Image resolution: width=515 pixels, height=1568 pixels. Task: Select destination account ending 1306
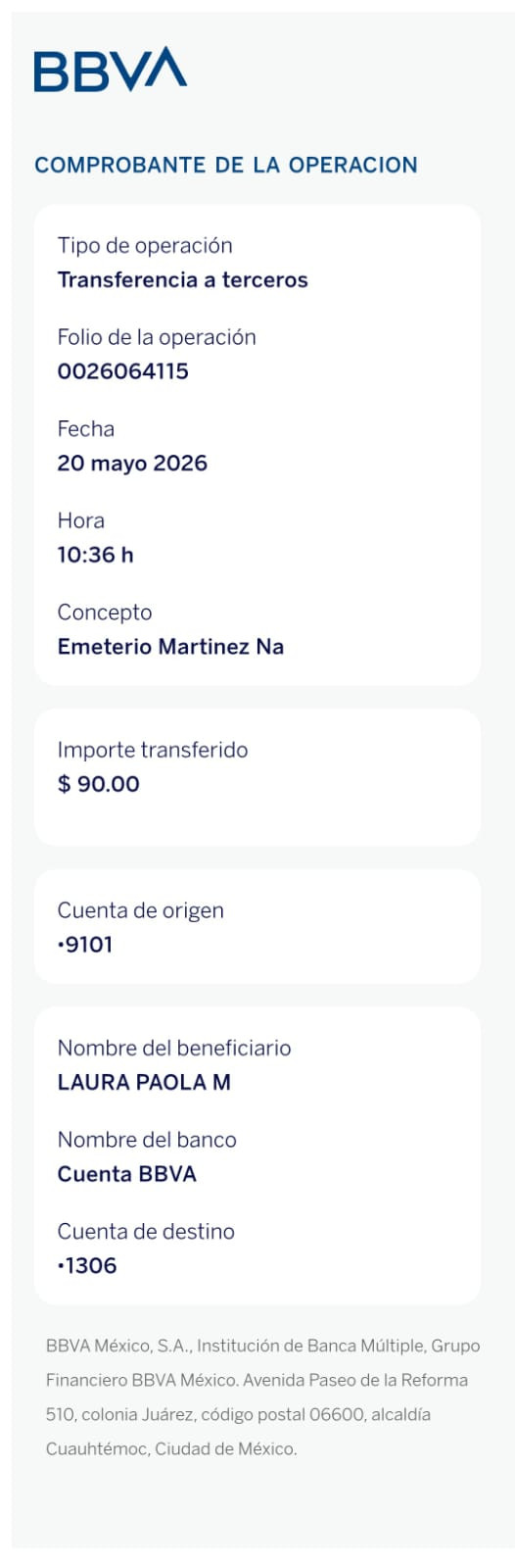click(87, 1266)
